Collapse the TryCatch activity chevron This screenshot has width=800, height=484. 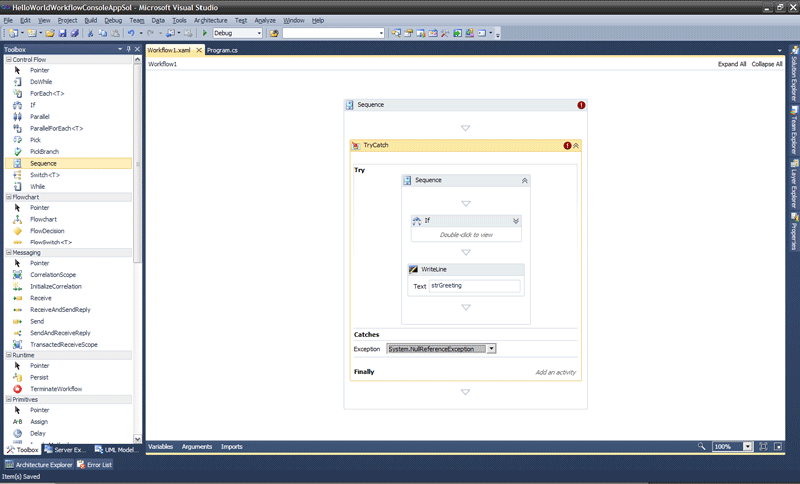click(576, 145)
